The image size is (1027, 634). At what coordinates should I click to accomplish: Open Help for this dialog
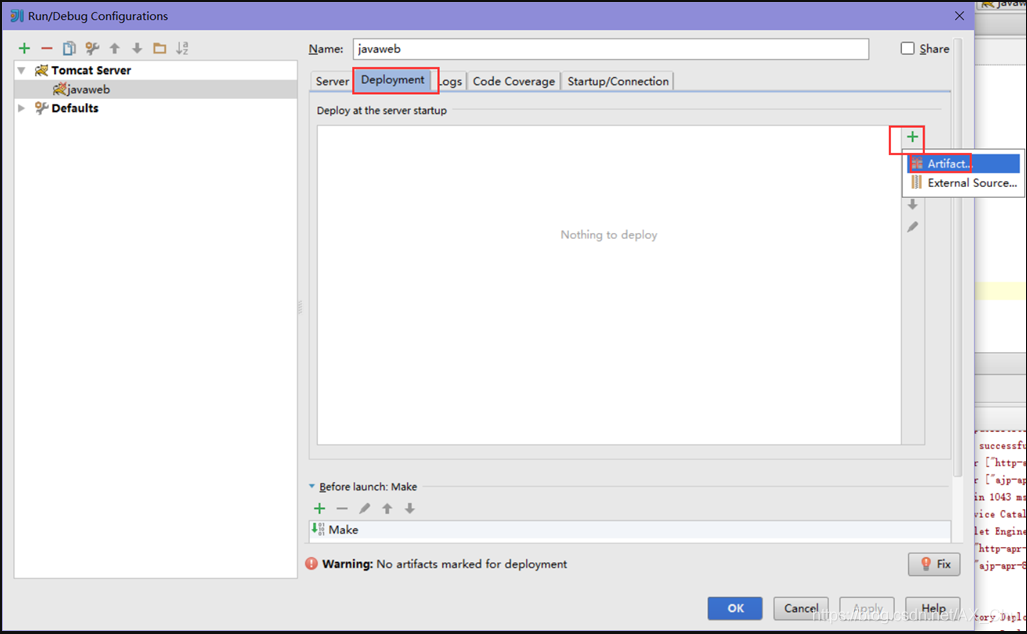click(x=933, y=608)
